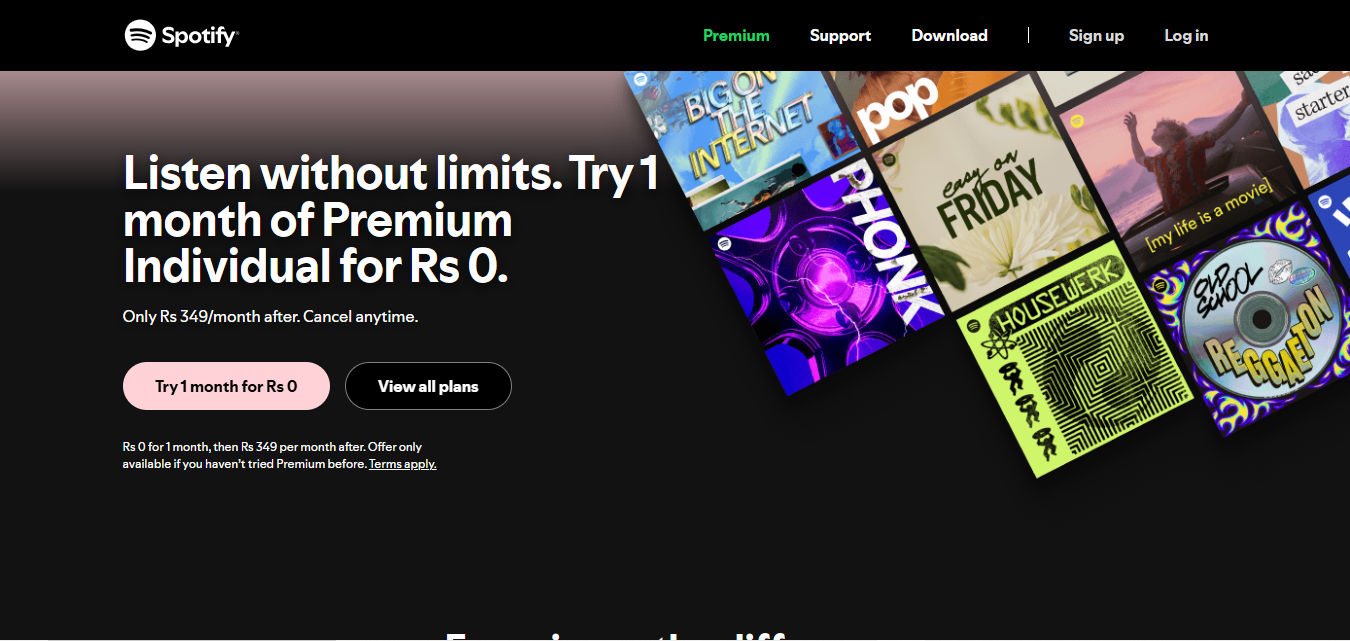The height and width of the screenshot is (641, 1350).
Task: Select the Sign up link
Action: tap(1096, 35)
